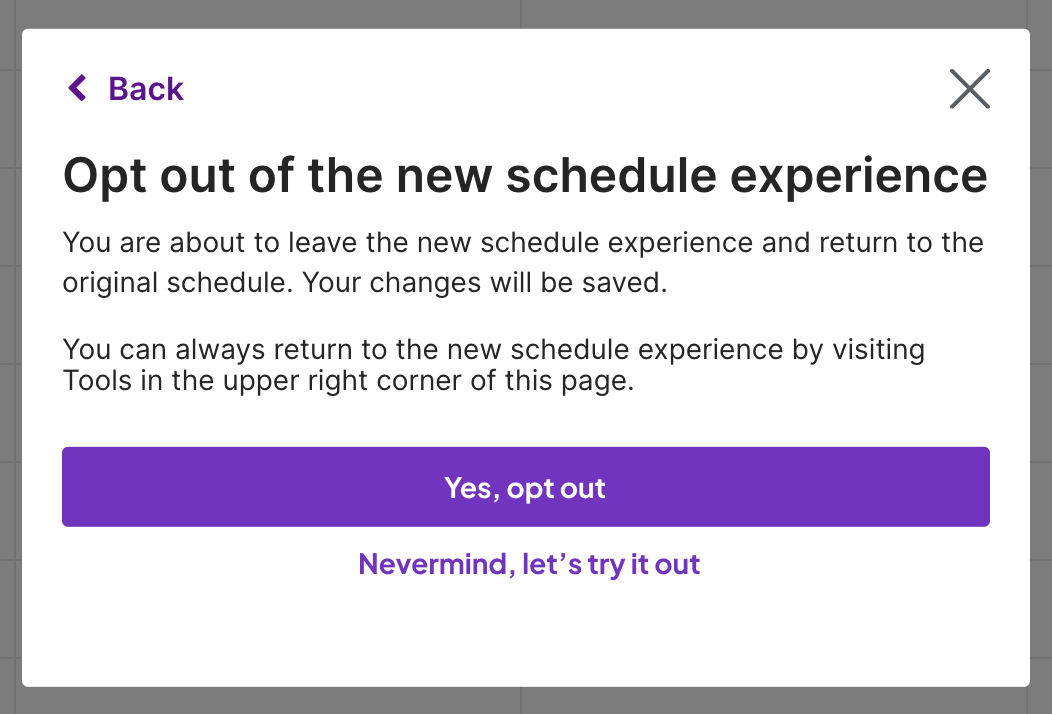Confirm with the Yes, opt out button
Screen dimensions: 1052x714
pos(525,487)
